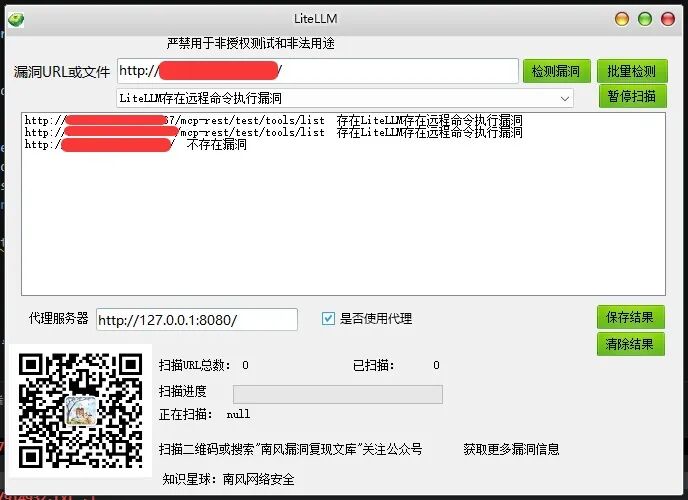Click the 正在扫描 null status value

[238, 414]
